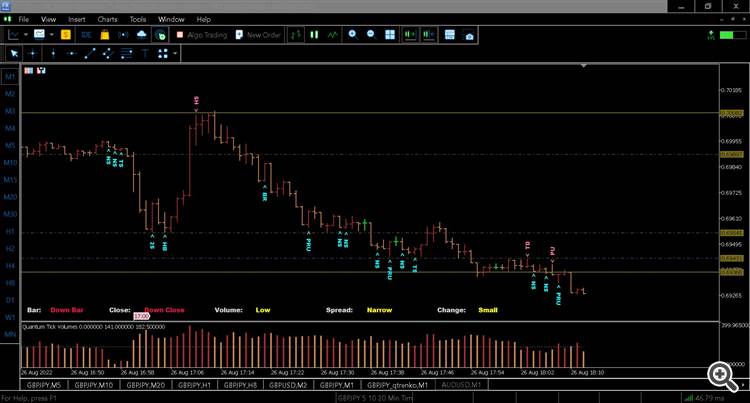
Task: Open the Signals broadcast icon
Action: pos(123,35)
